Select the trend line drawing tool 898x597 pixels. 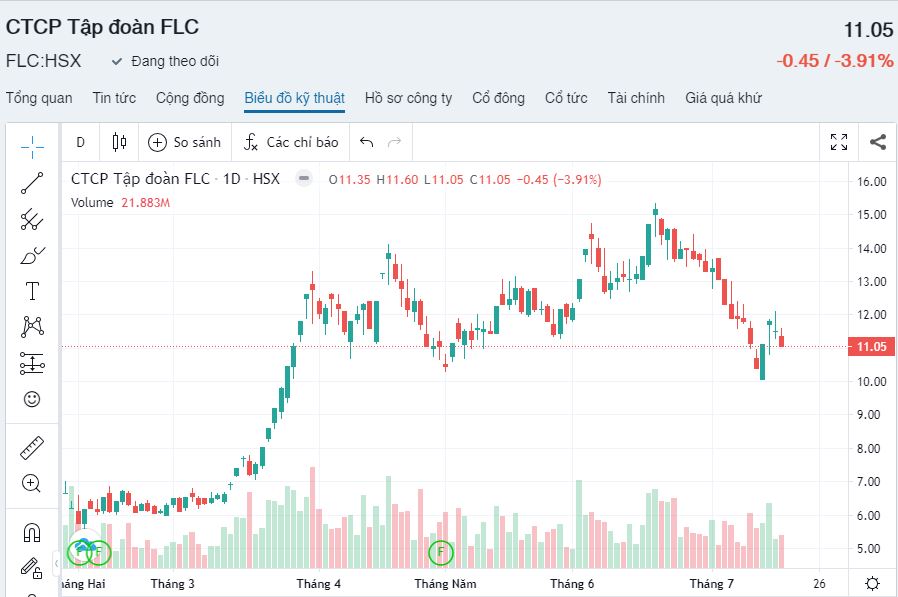point(32,183)
